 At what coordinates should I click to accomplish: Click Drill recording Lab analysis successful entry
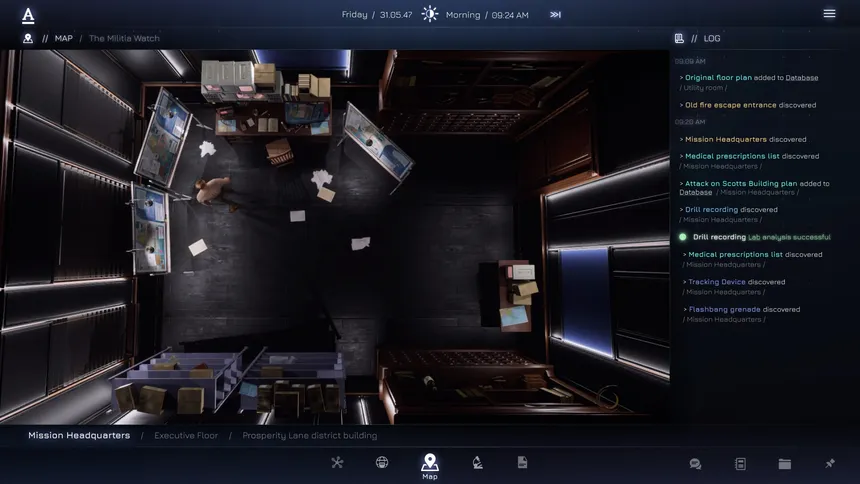761,237
